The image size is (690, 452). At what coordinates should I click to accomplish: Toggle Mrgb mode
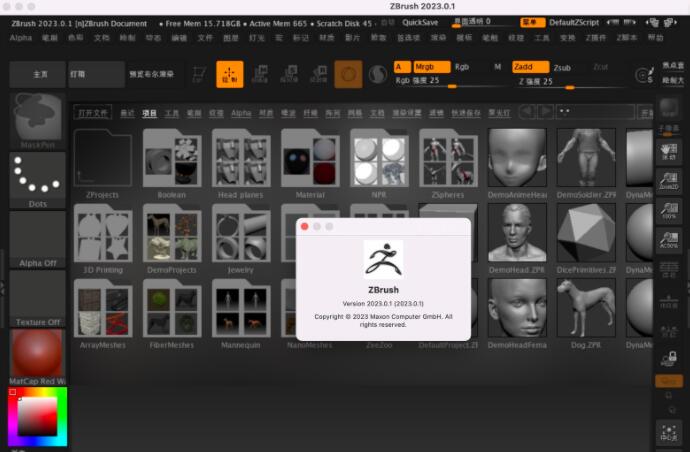click(432, 67)
